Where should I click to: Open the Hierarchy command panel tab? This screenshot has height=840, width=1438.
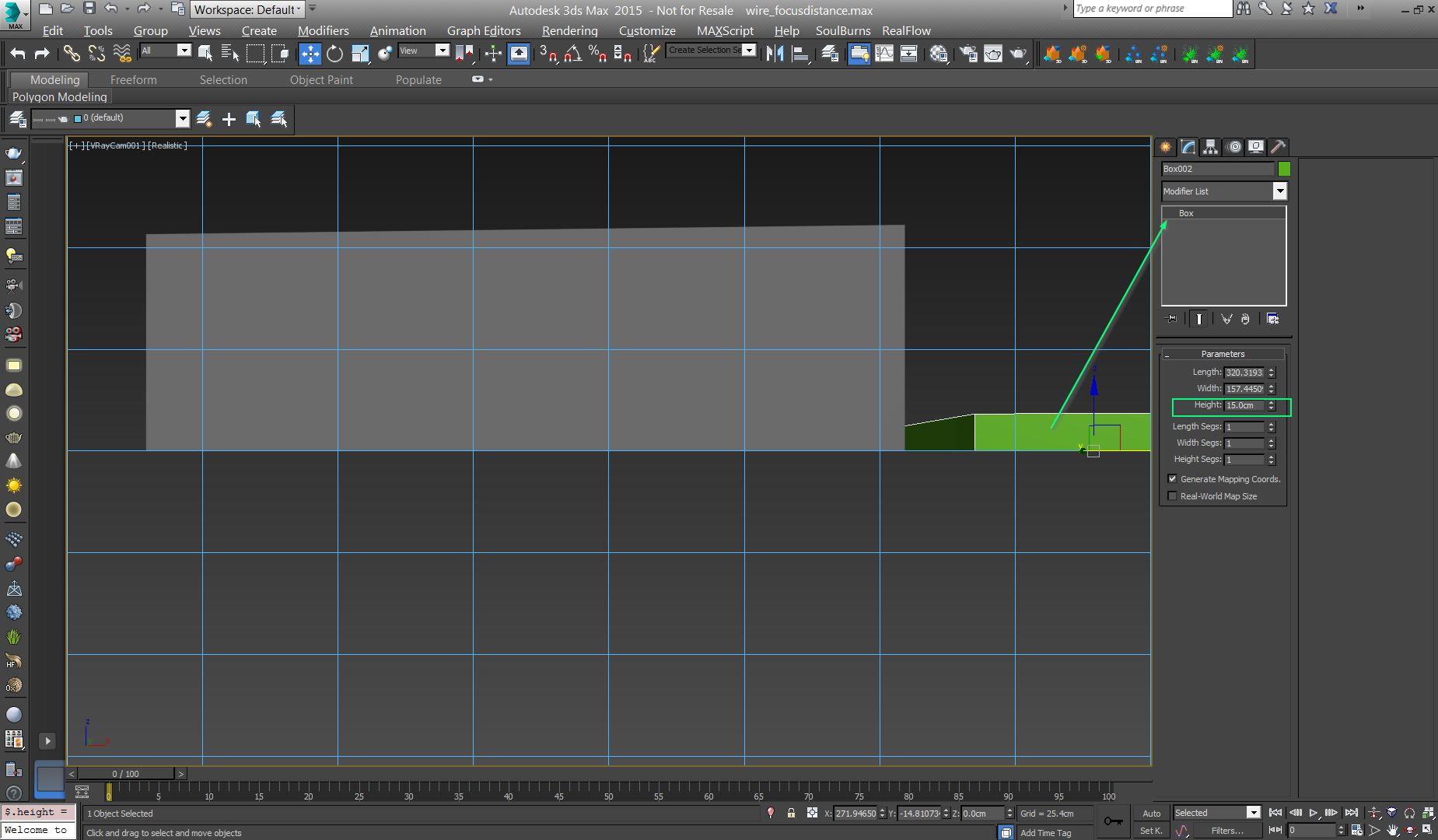[1210, 147]
